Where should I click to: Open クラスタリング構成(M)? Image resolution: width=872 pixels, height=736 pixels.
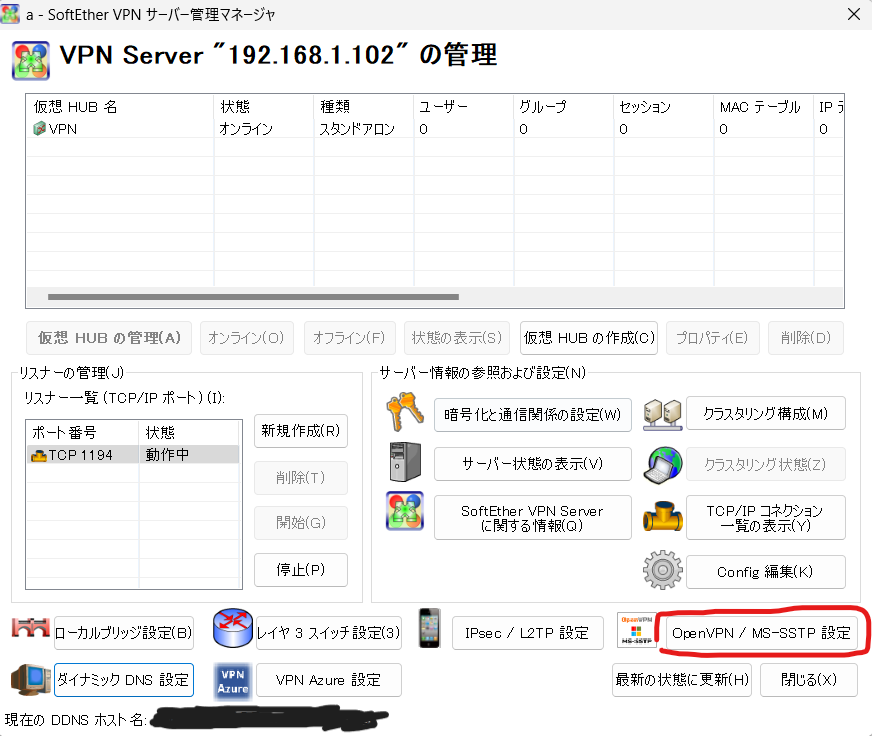tap(766, 413)
